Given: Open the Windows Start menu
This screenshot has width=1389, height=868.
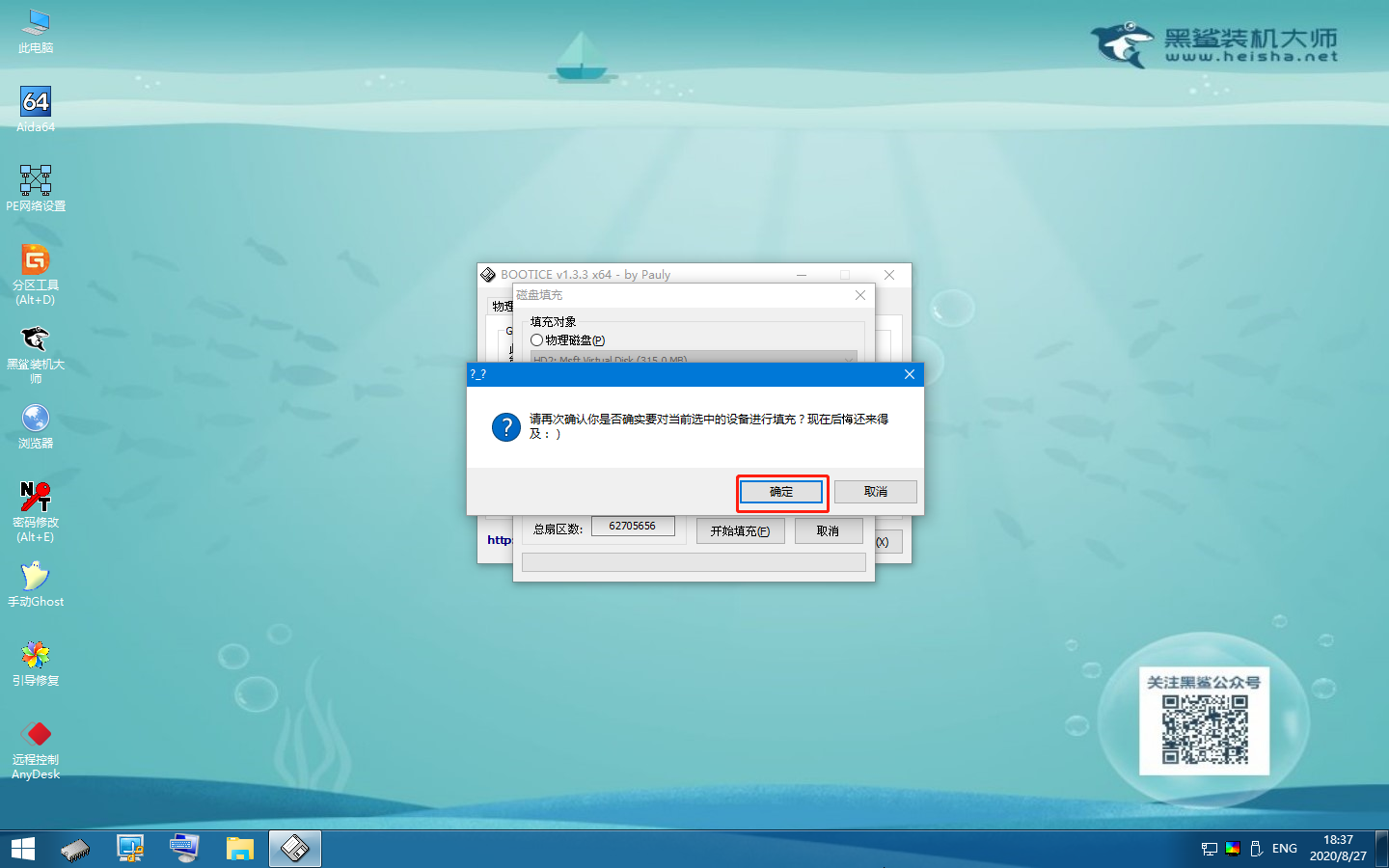Looking at the screenshot, I should coord(23,849).
